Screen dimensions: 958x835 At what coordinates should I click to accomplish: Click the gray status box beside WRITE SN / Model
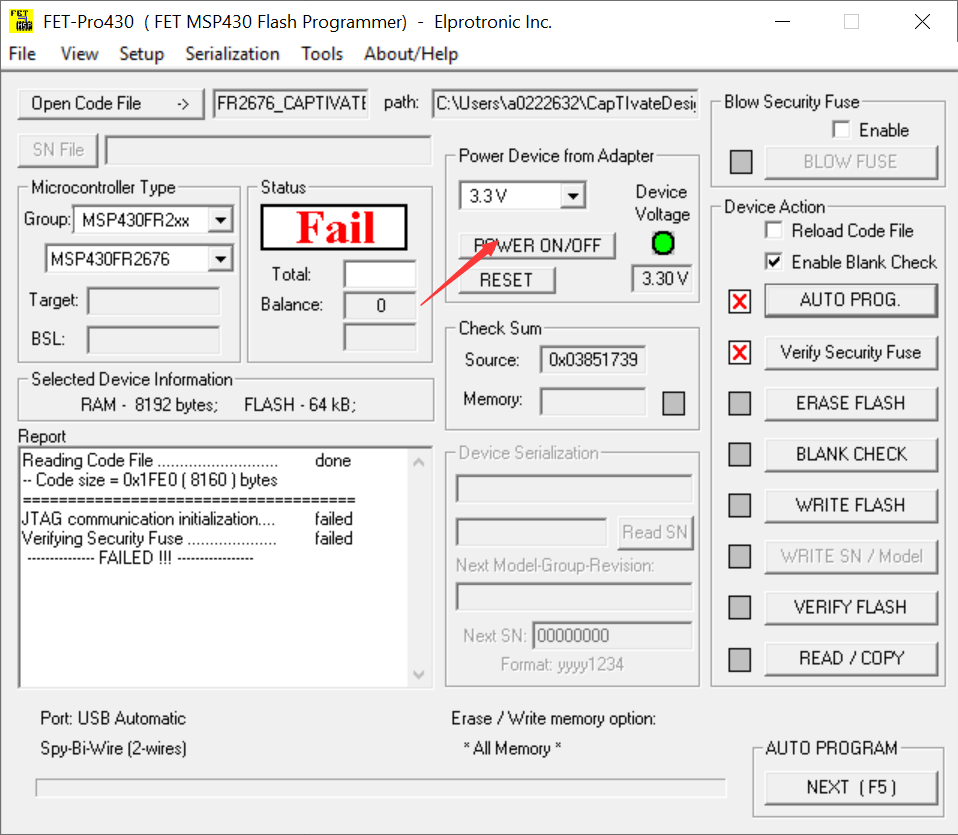pyautogui.click(x=740, y=556)
